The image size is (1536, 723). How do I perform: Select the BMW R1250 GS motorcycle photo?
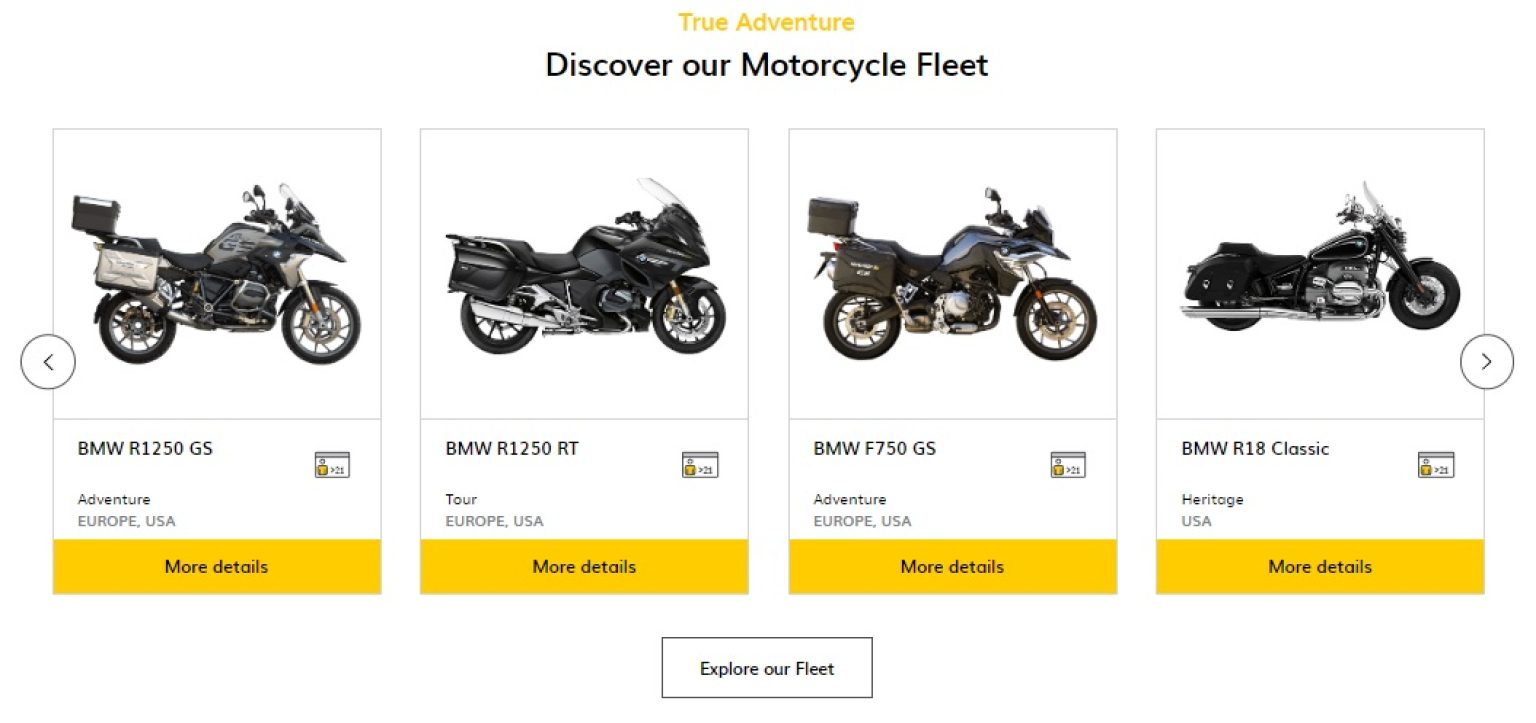(216, 270)
